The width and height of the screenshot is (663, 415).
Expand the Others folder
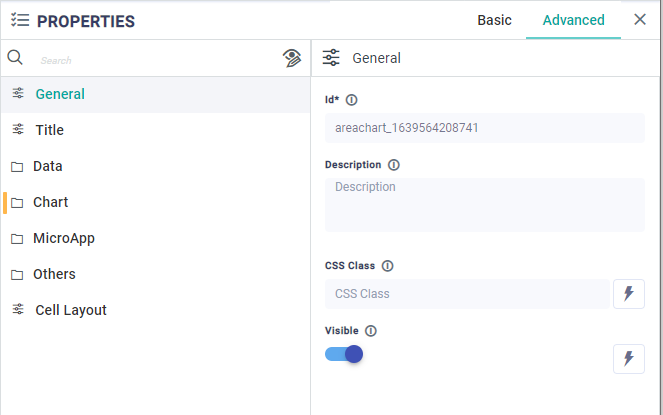click(54, 274)
